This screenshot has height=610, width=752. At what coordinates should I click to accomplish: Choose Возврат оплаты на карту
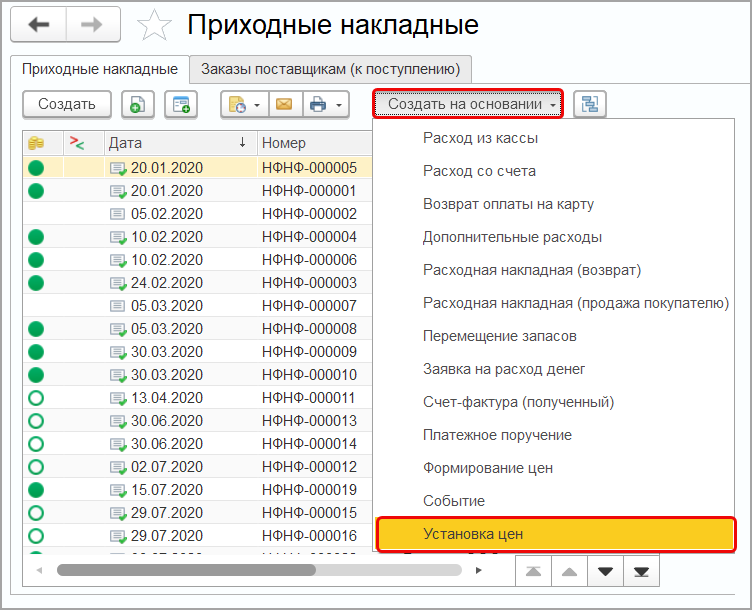508,204
